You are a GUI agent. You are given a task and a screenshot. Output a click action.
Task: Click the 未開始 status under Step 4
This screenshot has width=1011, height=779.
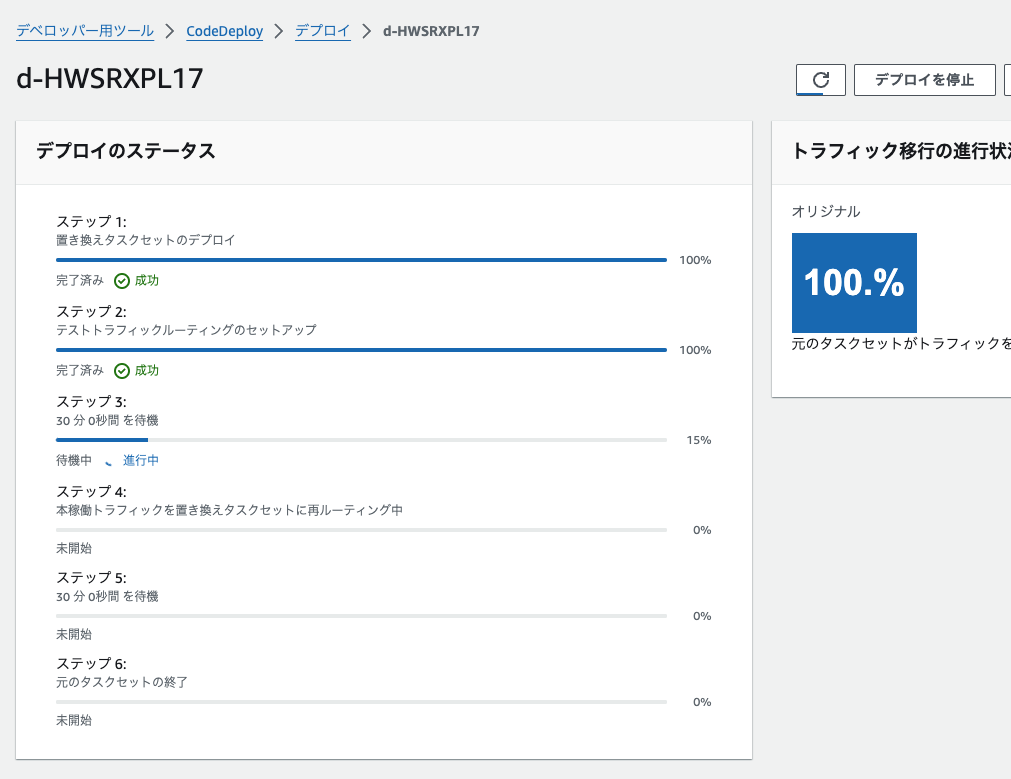coord(74,548)
